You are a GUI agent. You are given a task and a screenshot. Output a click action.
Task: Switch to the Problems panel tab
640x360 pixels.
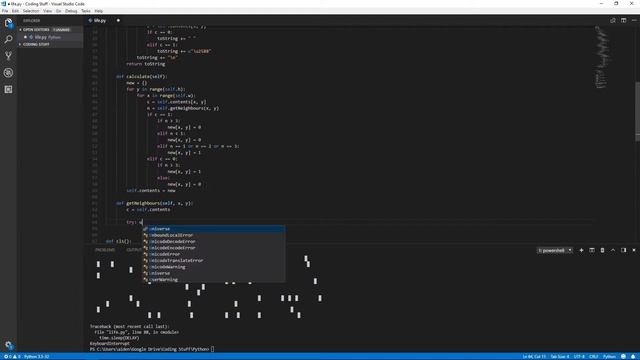coord(105,250)
